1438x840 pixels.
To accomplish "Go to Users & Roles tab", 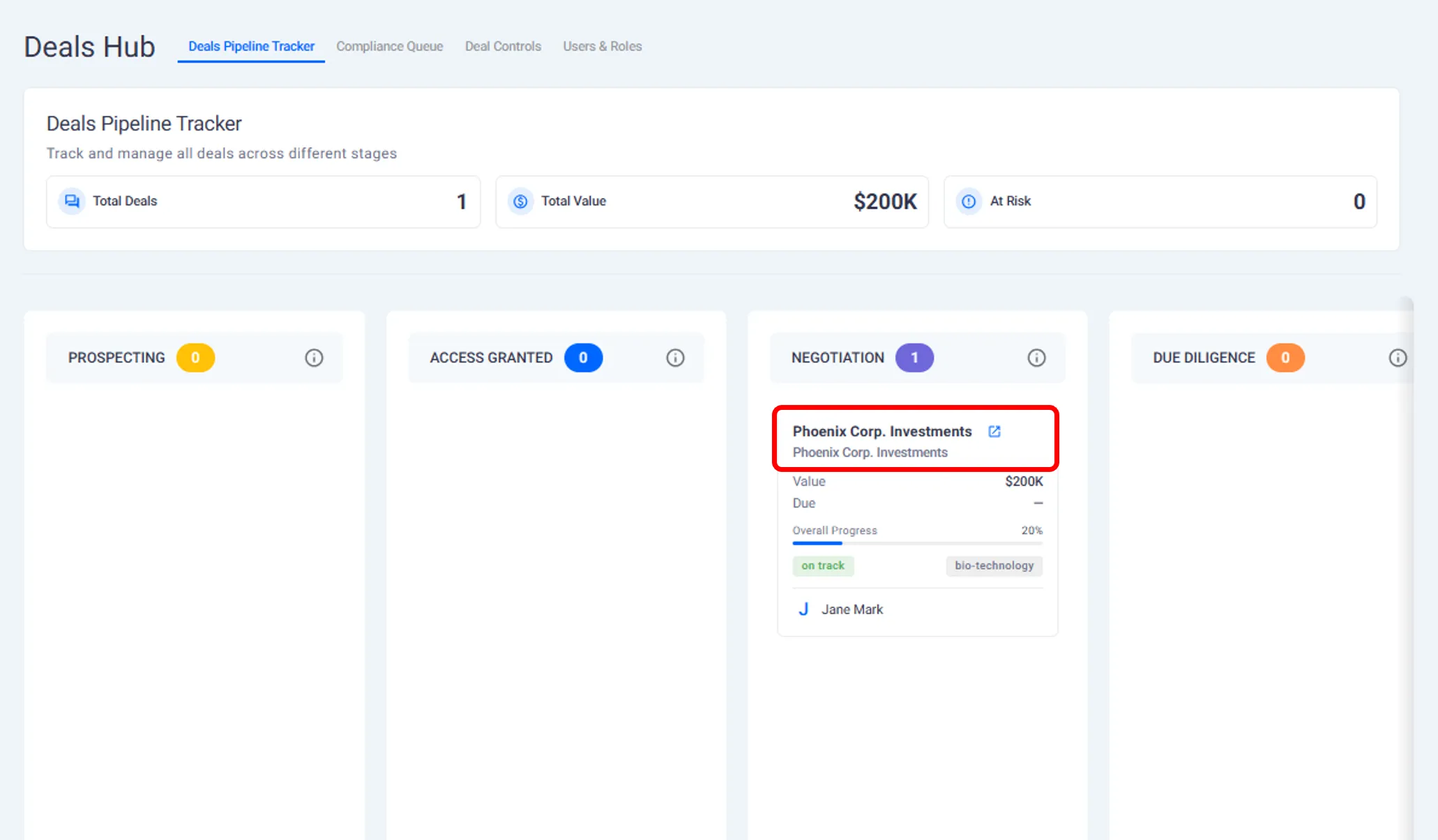I will 602,46.
